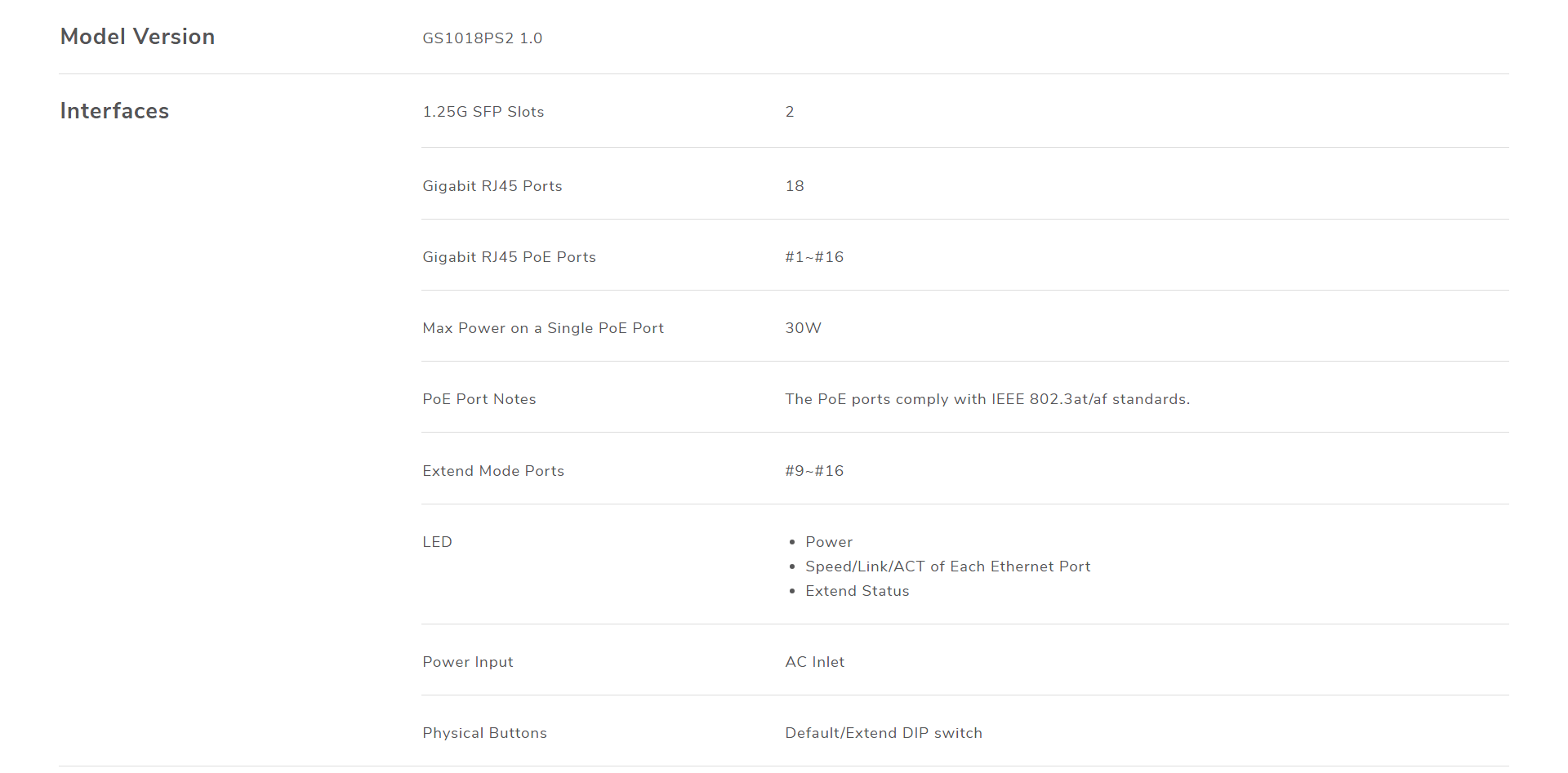
Task: Click Max Power on a Single PoE Port
Action: [543, 328]
